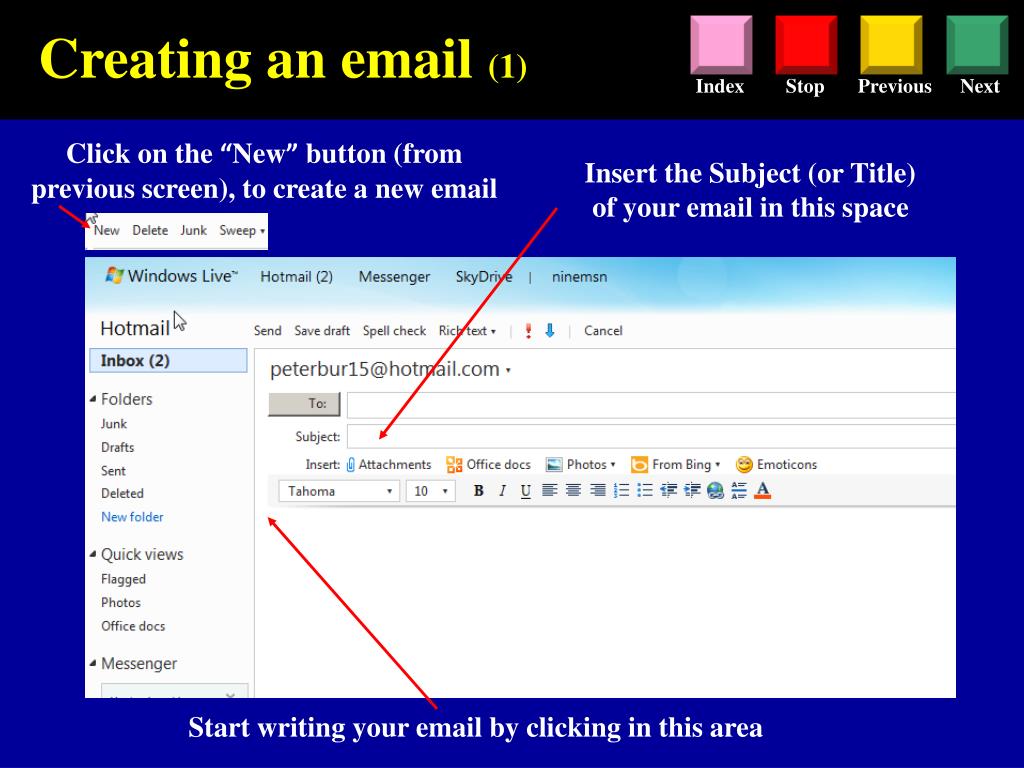Open the Tahoma font dropdown
This screenshot has width=1024, height=768.
tap(339, 491)
